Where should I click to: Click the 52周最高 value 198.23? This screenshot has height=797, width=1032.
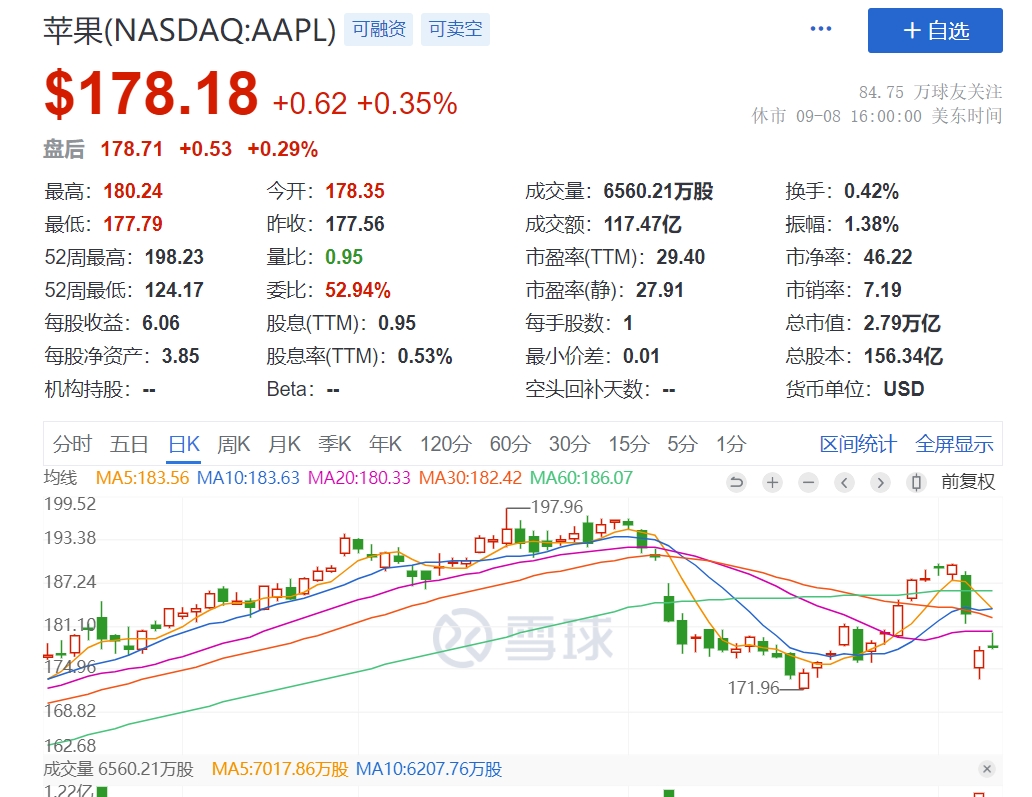click(x=174, y=257)
